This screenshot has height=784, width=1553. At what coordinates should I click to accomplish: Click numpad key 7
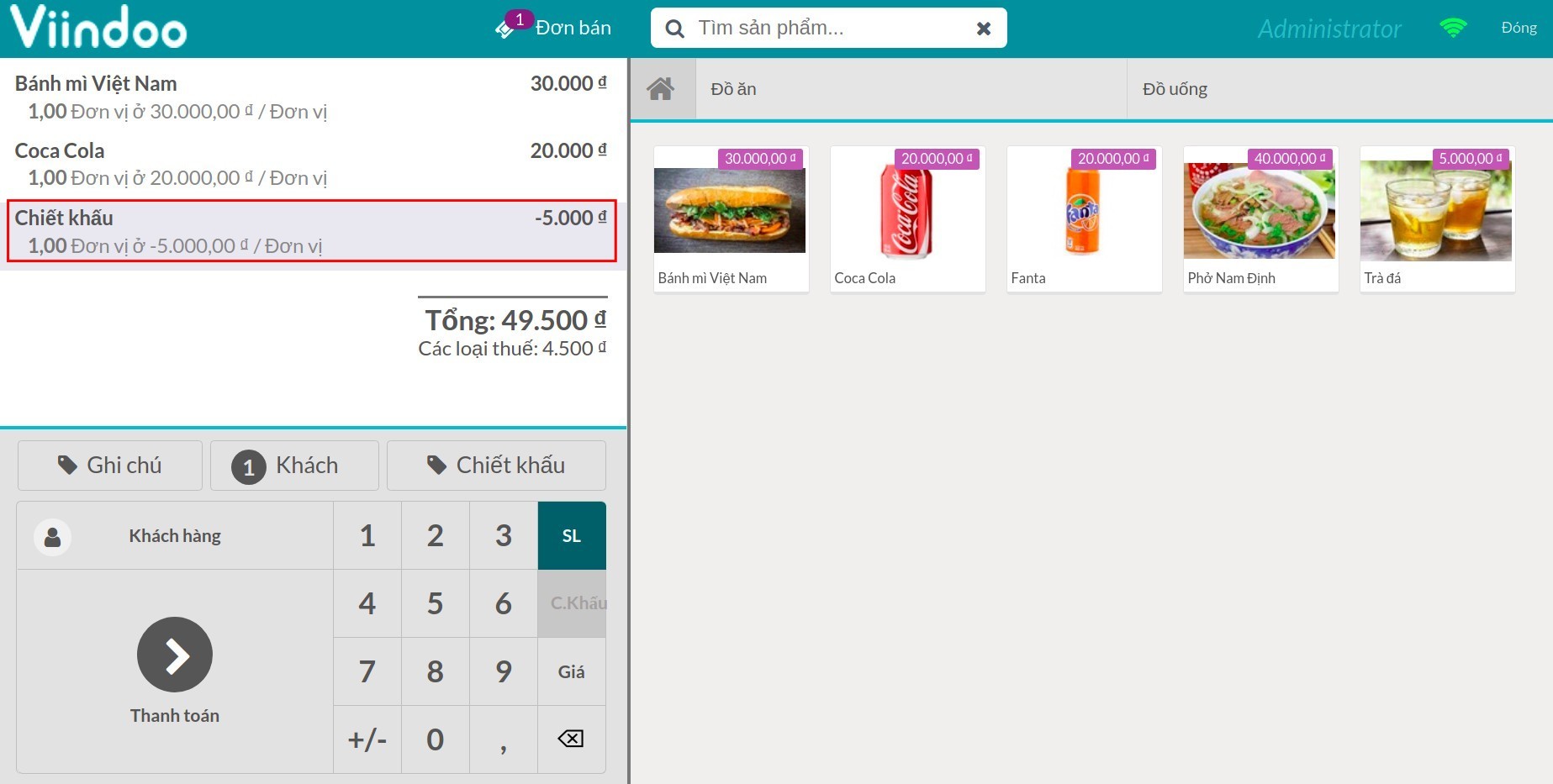click(x=367, y=671)
